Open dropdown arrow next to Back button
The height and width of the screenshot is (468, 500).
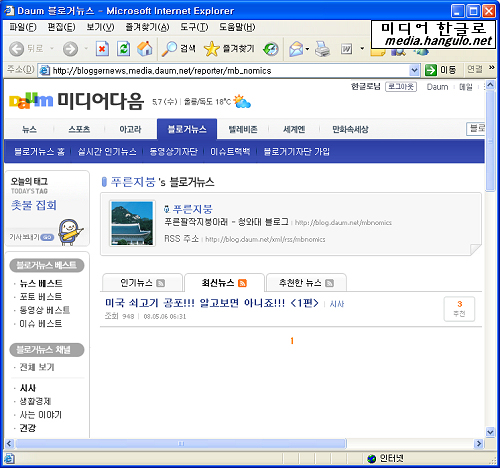point(52,49)
